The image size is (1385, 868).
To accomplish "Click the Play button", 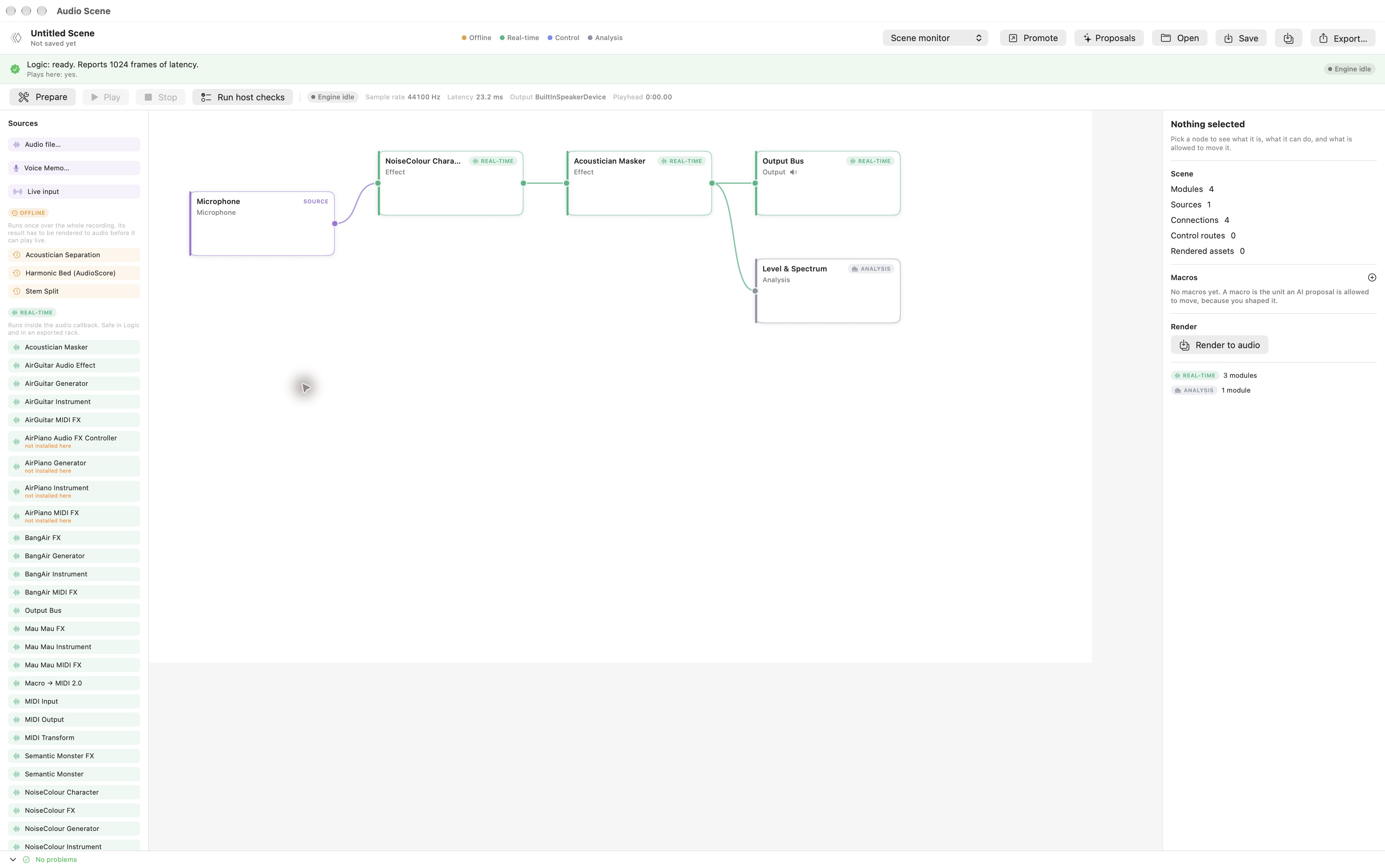I will [x=106, y=97].
